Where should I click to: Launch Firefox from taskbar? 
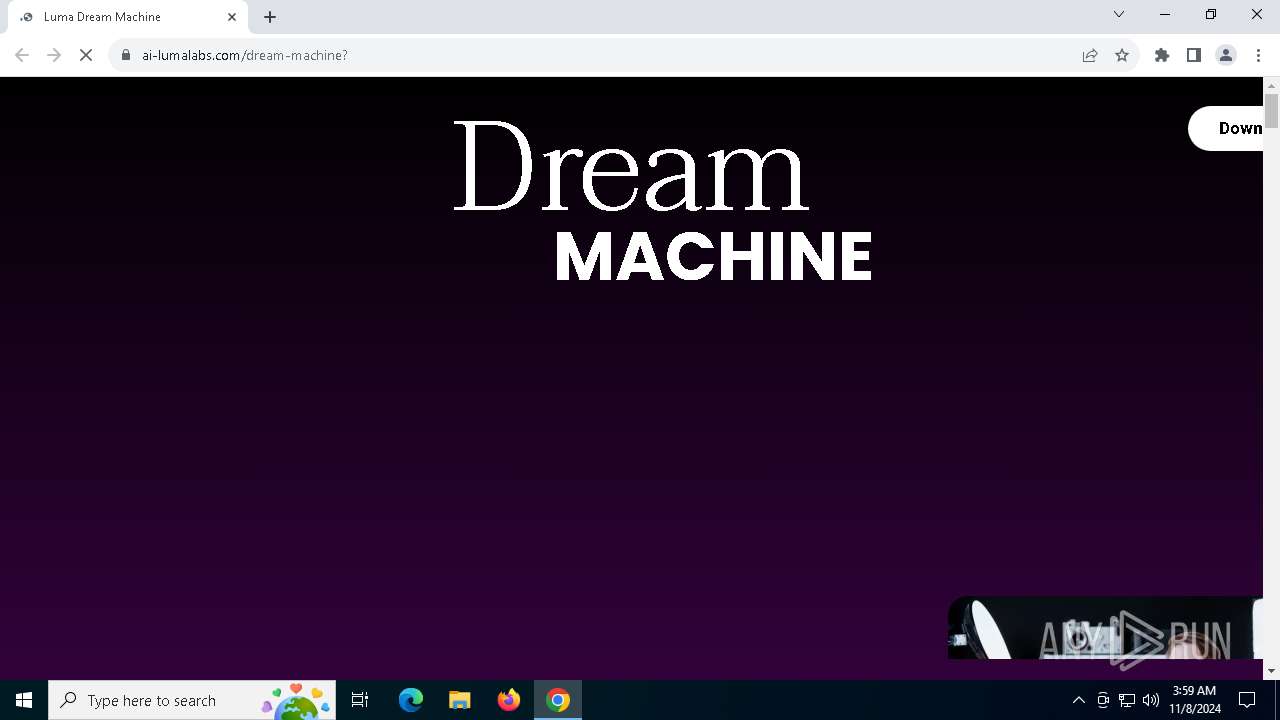point(509,700)
